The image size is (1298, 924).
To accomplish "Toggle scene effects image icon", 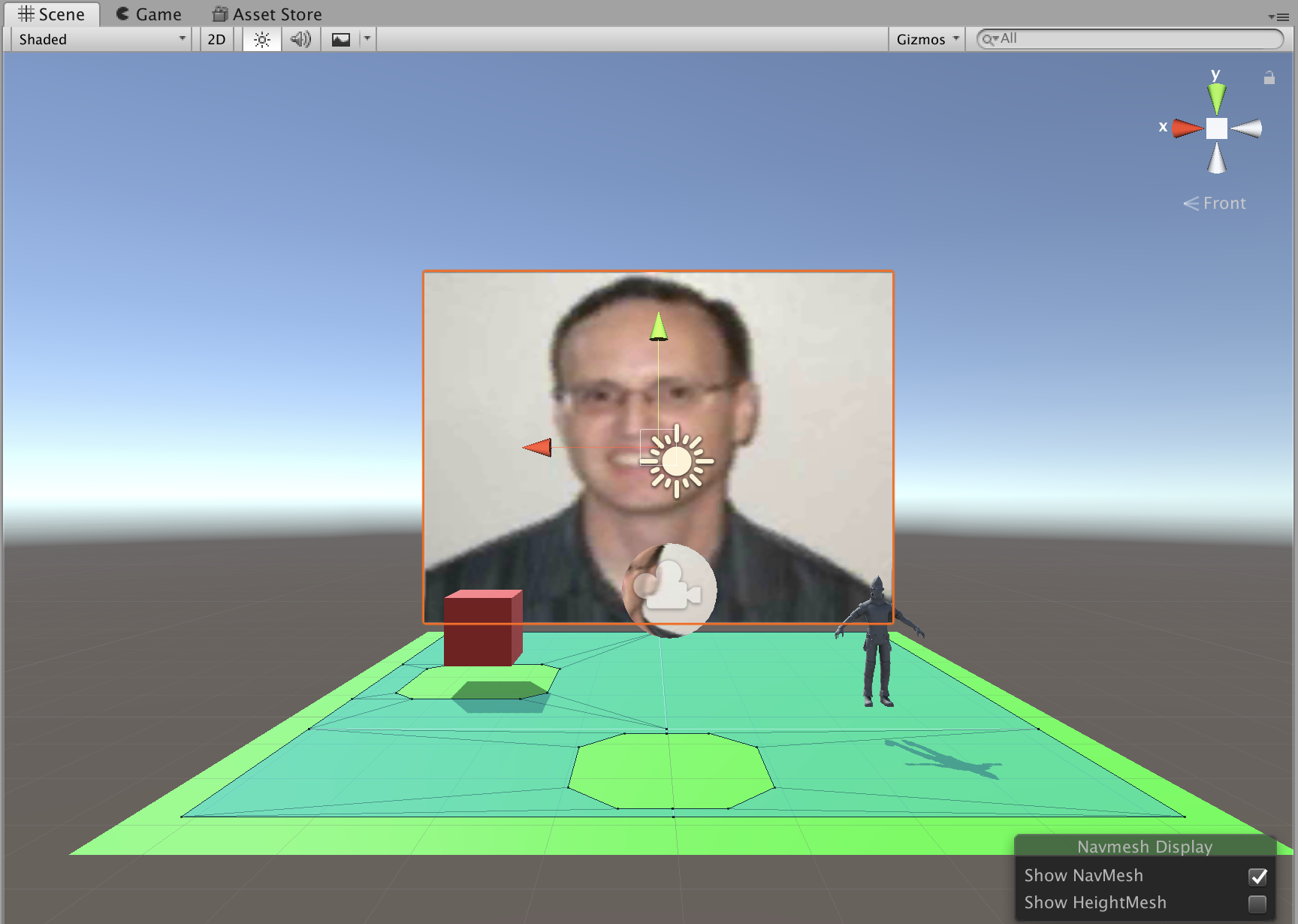I will 341,39.
